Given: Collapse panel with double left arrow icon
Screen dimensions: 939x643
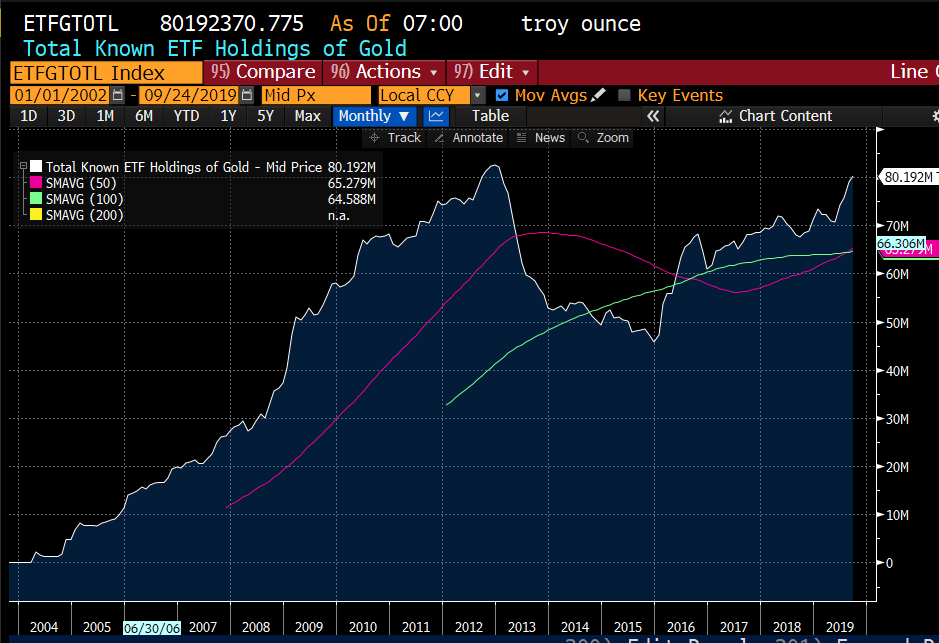Looking at the screenshot, I should [653, 116].
